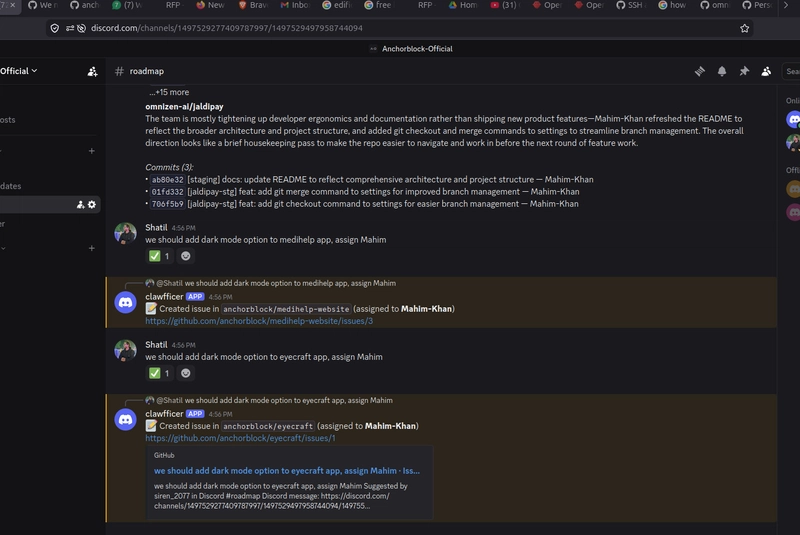Expand the '...+15 more' commits list
The image size is (800, 535).
(169, 92)
